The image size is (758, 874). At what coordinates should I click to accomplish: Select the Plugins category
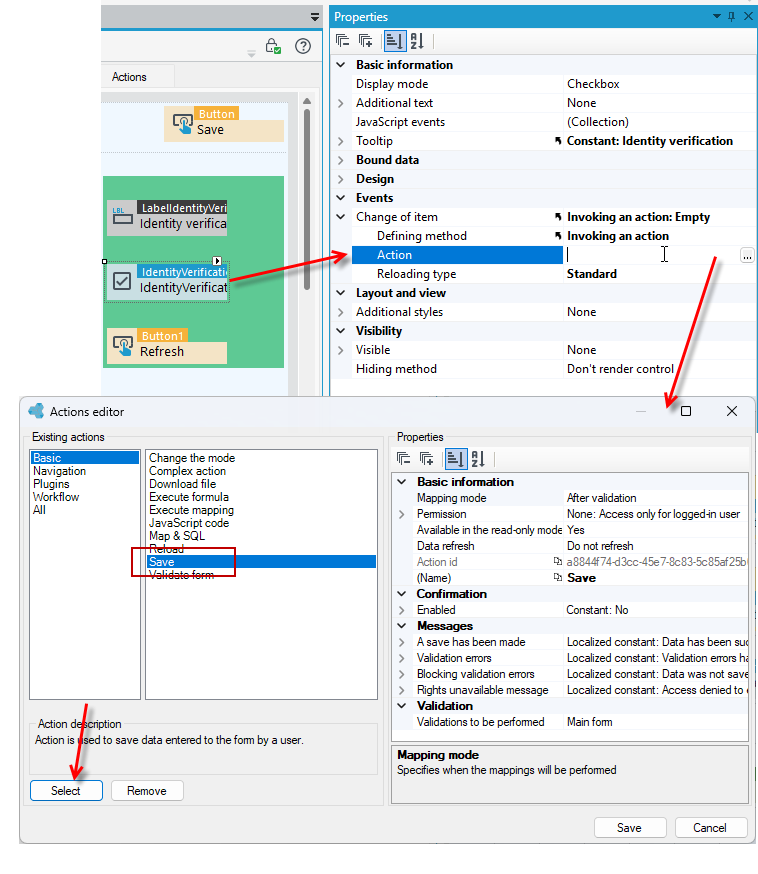(51, 484)
